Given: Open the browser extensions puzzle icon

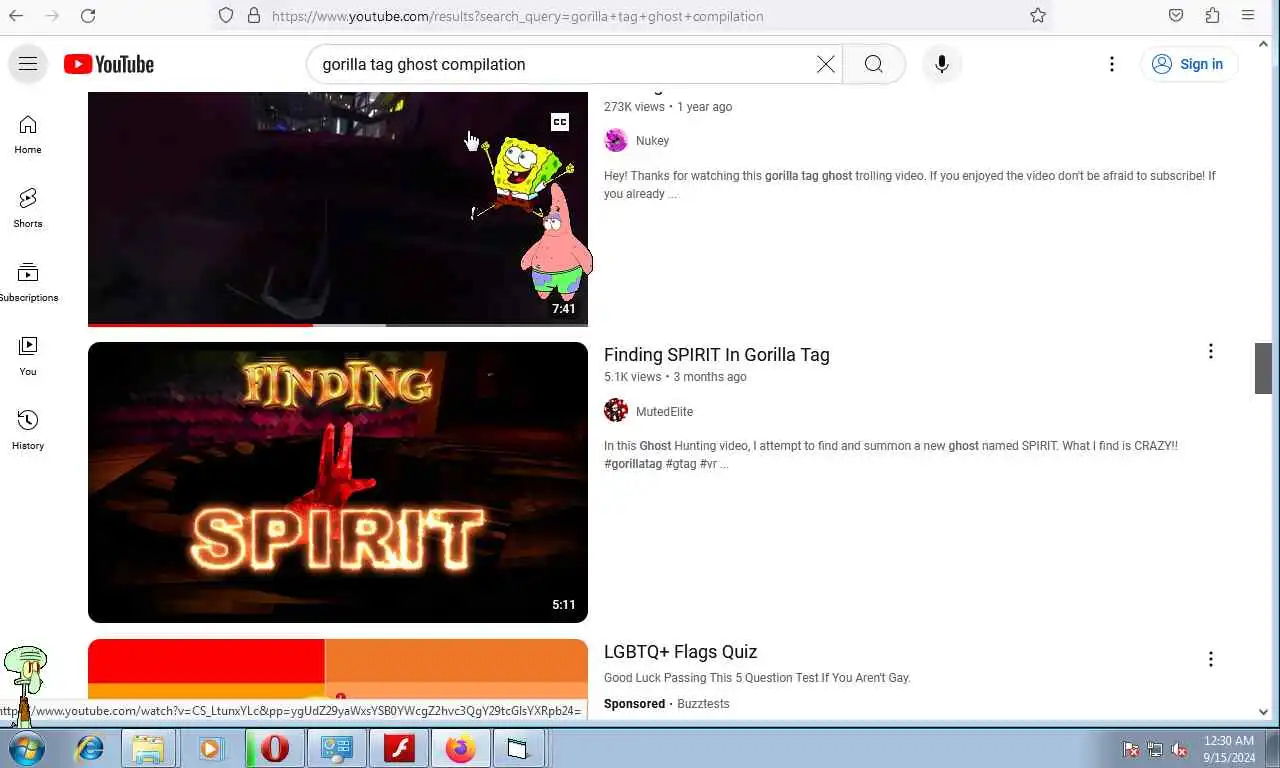Looking at the screenshot, I should [1212, 16].
